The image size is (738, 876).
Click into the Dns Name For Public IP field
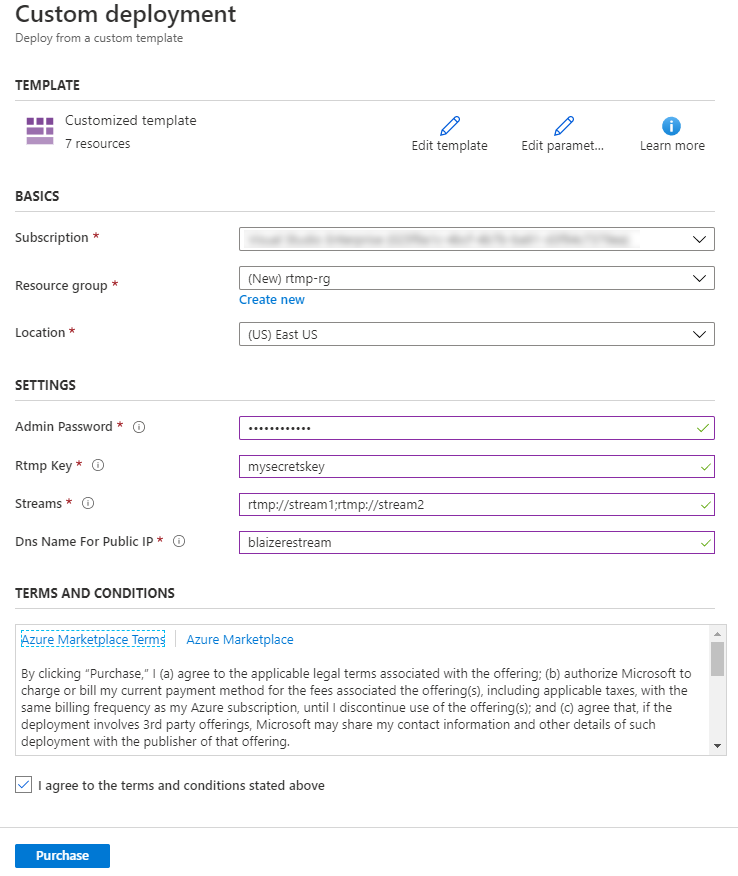point(477,542)
